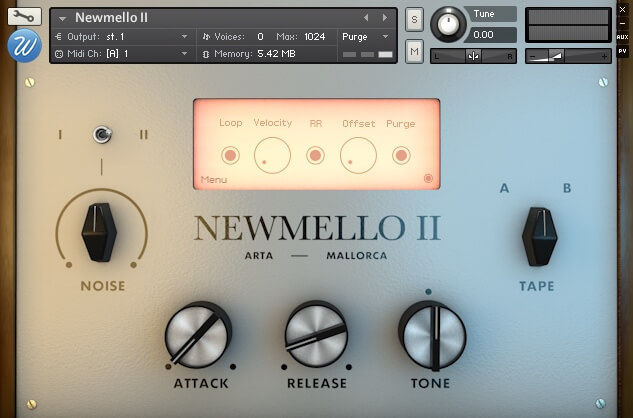Click the Memory chip icon
Image resolution: width=633 pixels, height=418 pixels.
[x=206, y=54]
